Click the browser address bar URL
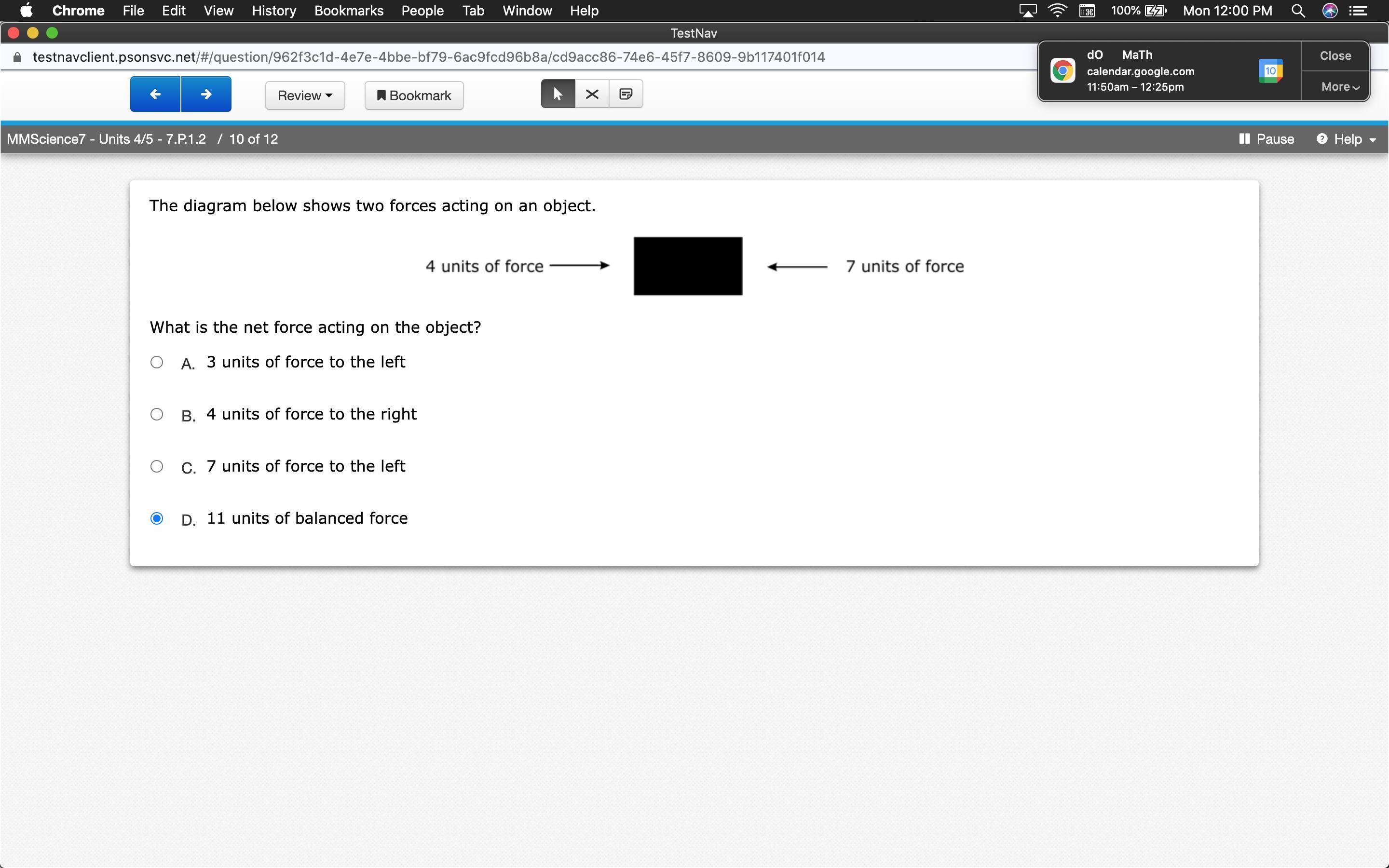 428,57
